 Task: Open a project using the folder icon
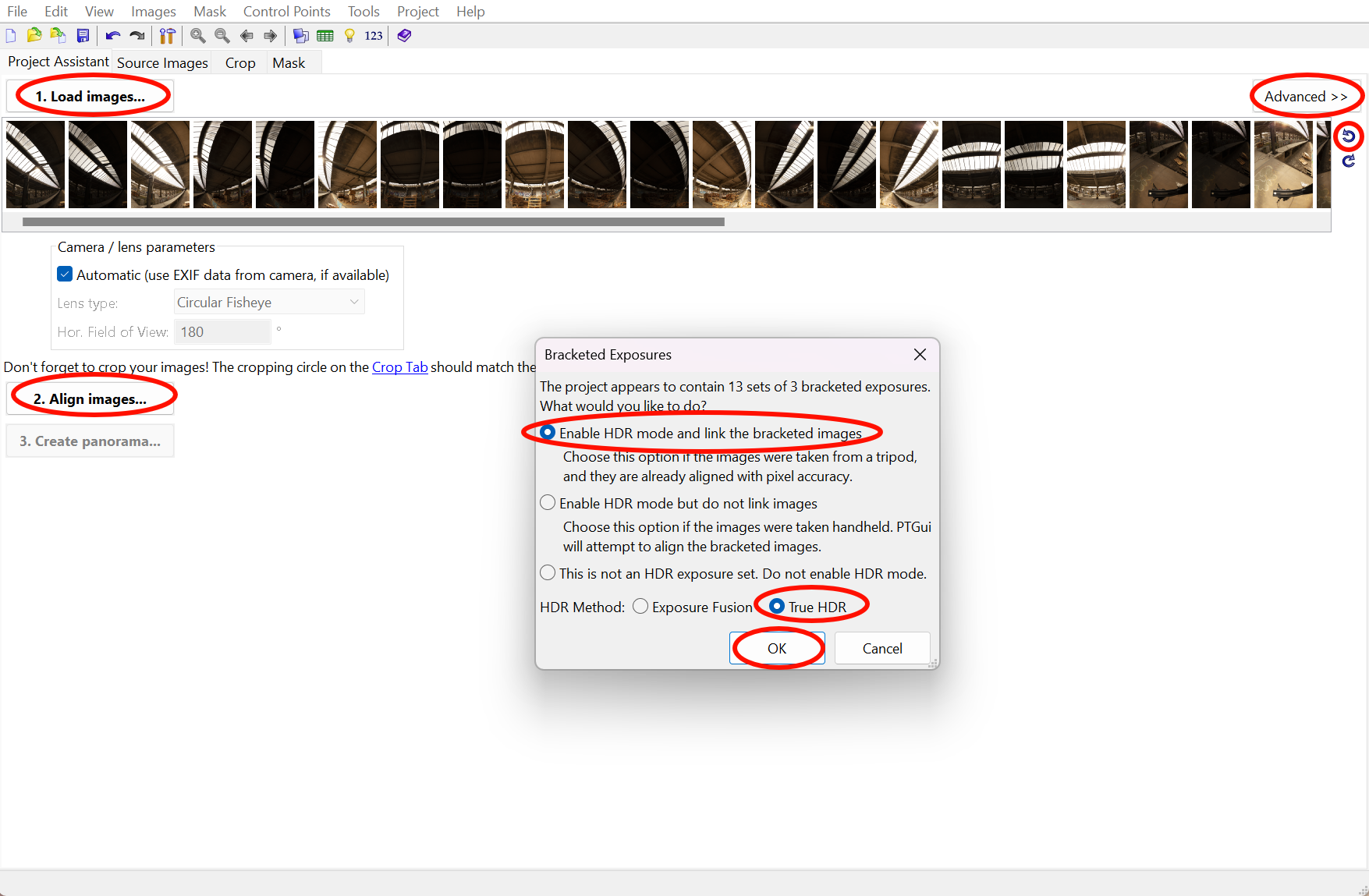[34, 36]
